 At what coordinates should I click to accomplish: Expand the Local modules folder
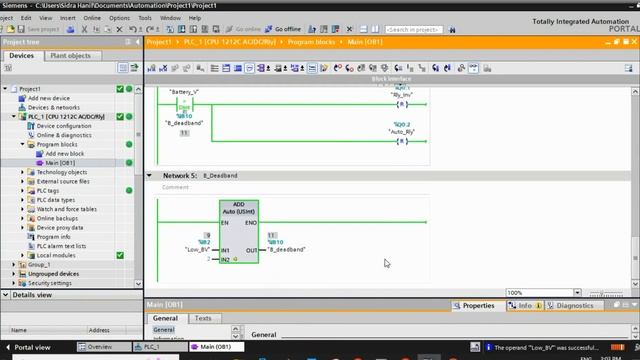22,255
